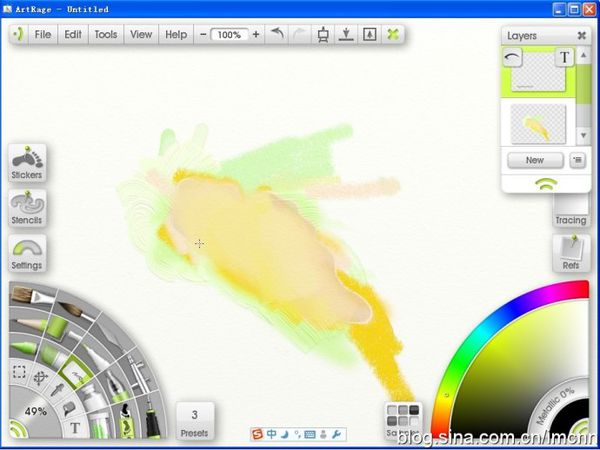Screen dimensions: 600x450
Task: Click the wrench icon on IME bar
Action: coord(336,434)
